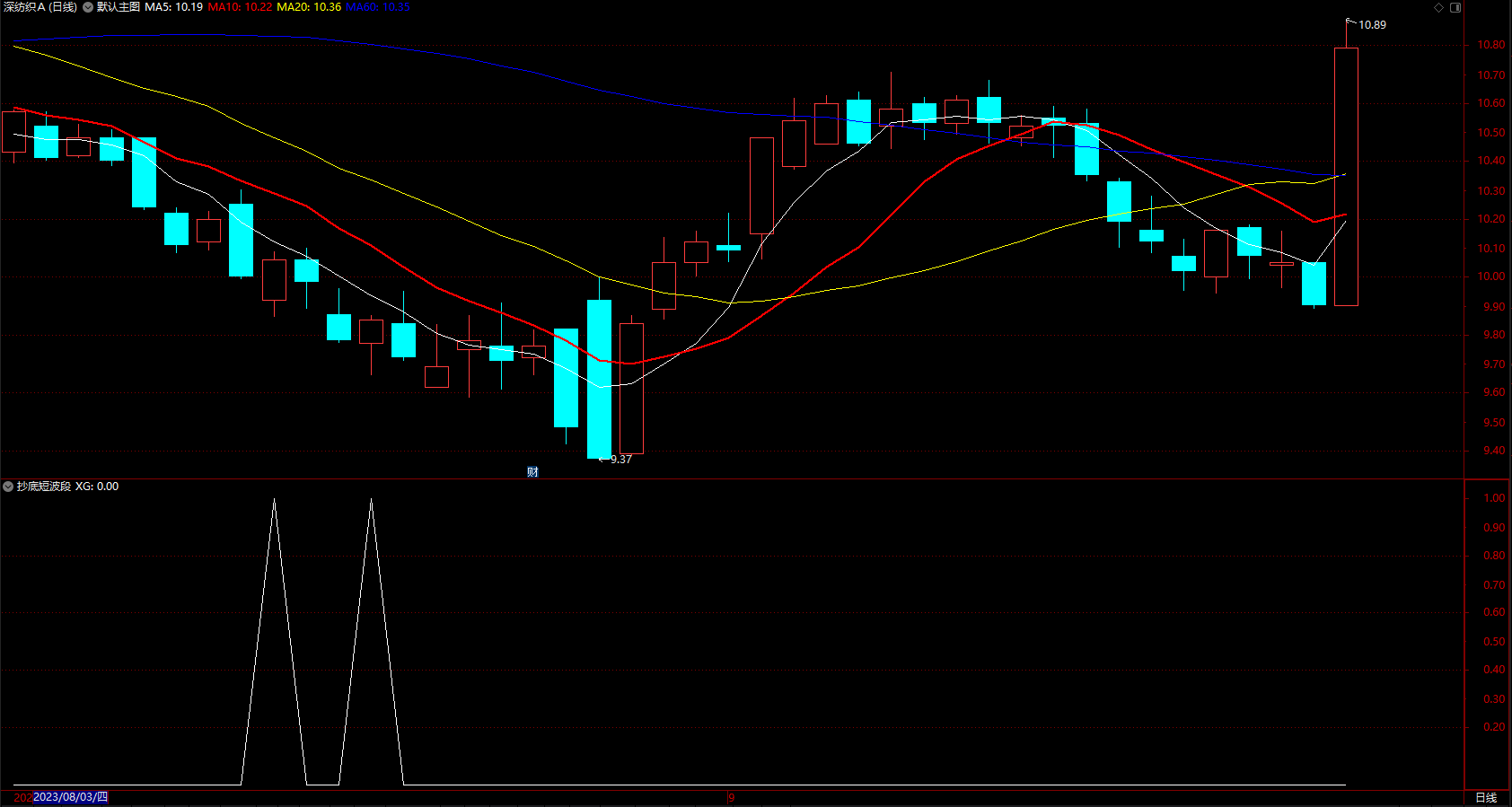Screen dimensions: 1512x807
Task: Click the 0.20 value on indicator axis
Action: click(1494, 727)
